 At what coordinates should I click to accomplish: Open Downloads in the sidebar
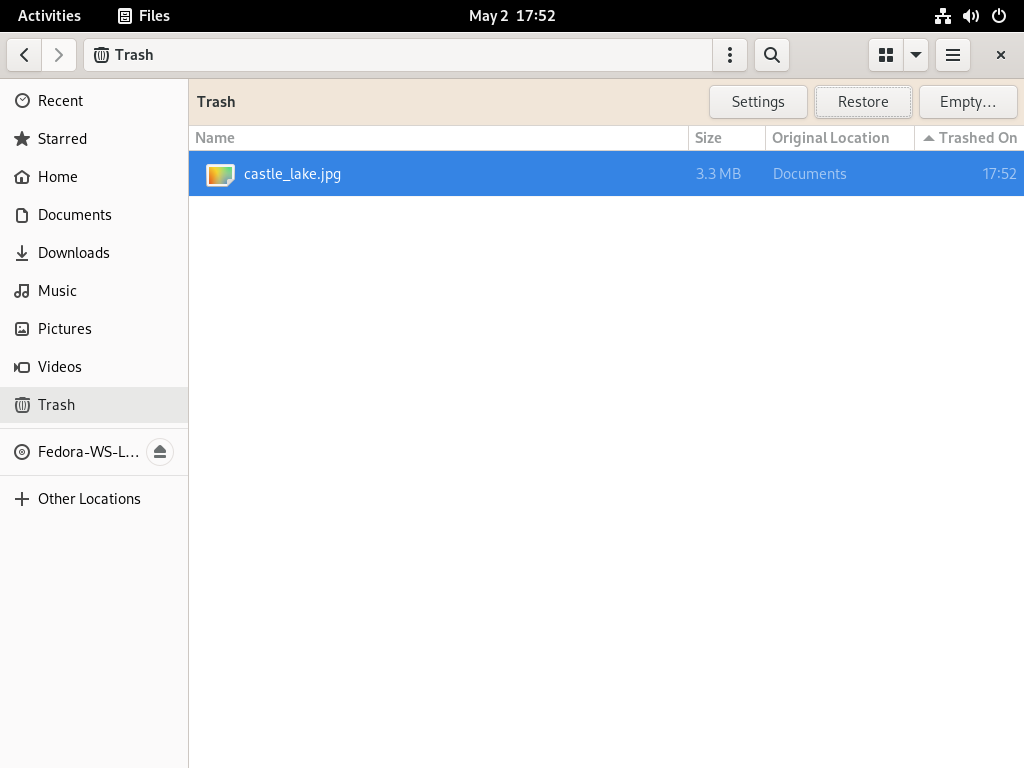[94, 253]
